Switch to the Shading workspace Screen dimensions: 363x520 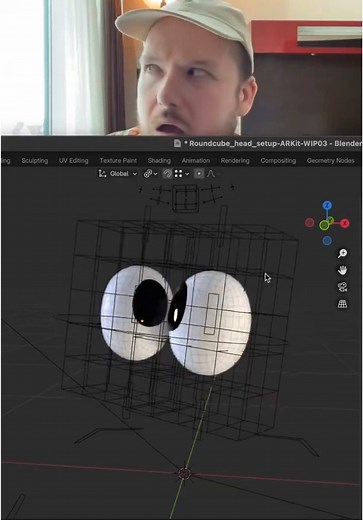(159, 161)
